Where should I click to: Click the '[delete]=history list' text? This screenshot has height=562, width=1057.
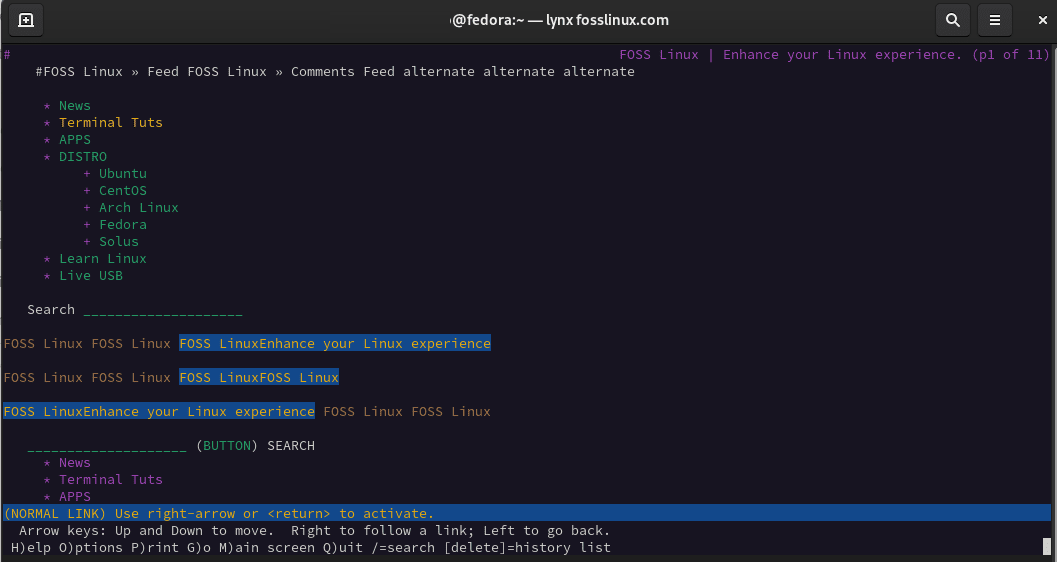[x=527, y=548]
